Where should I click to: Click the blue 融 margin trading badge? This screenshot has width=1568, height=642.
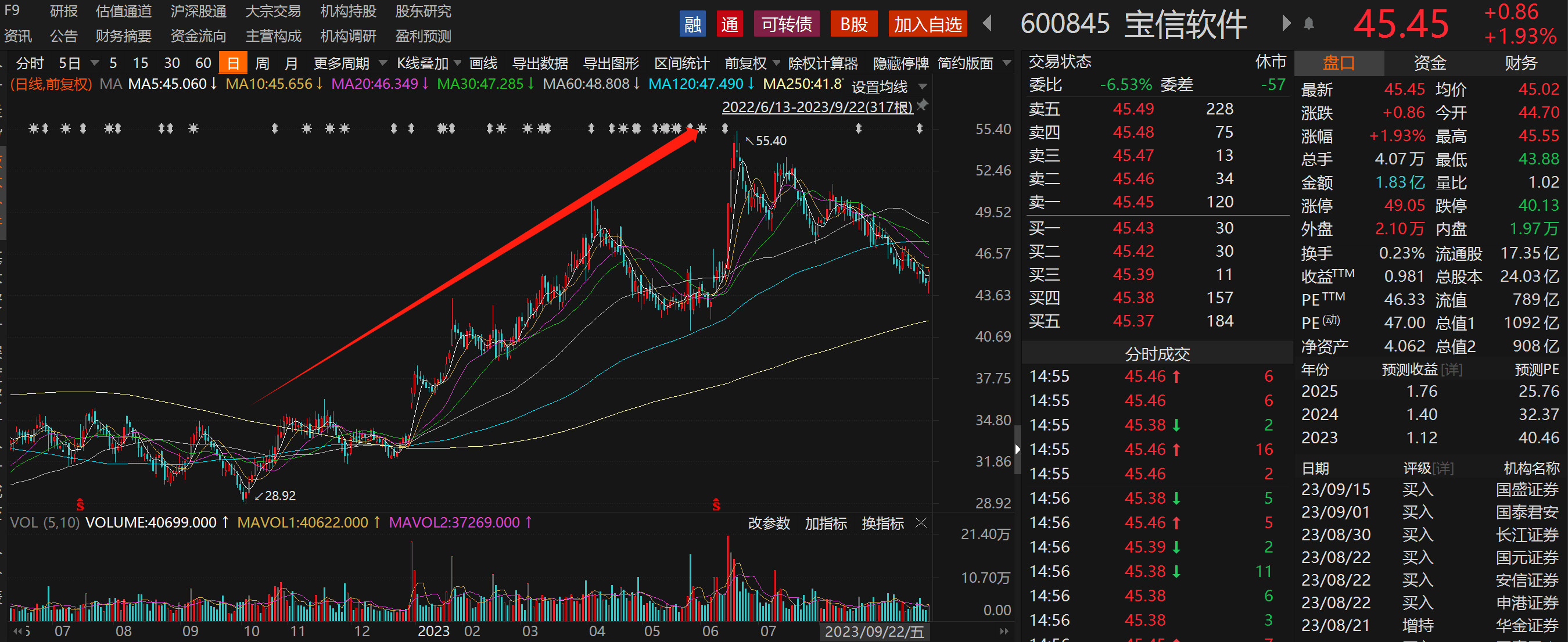pyautogui.click(x=692, y=24)
